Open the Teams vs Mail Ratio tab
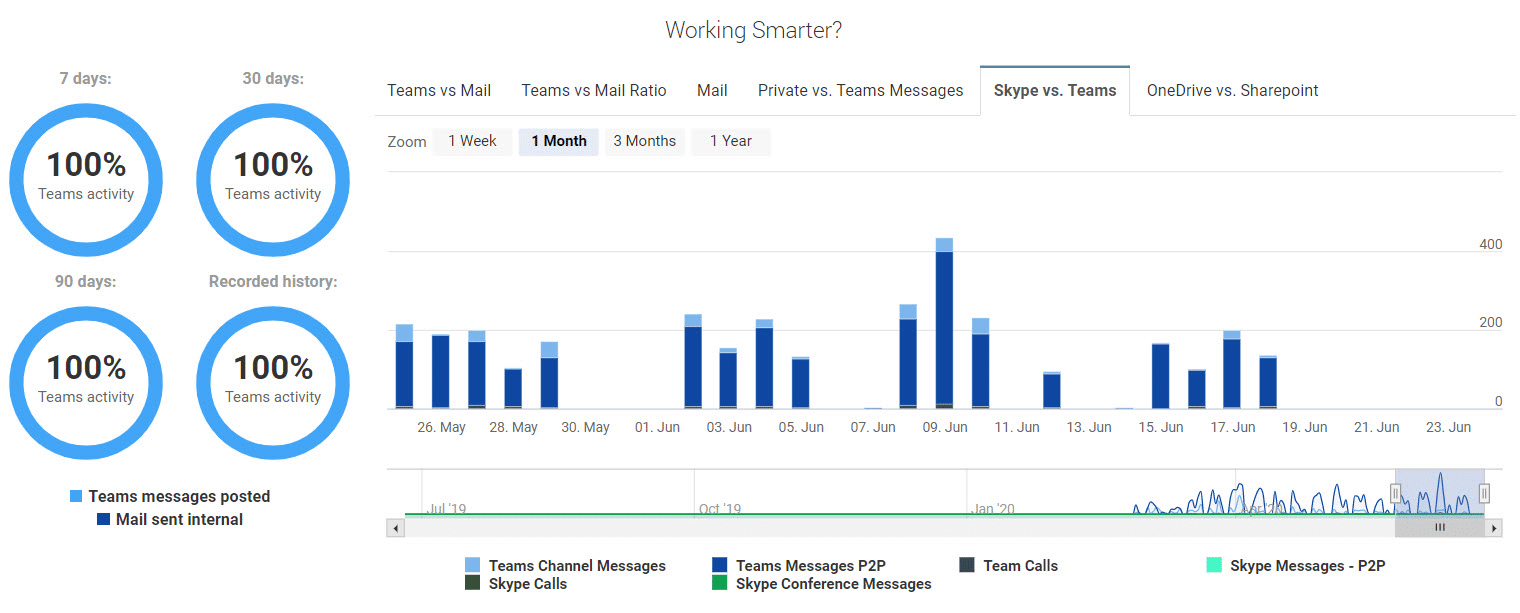1520x613 pixels. 593,91
